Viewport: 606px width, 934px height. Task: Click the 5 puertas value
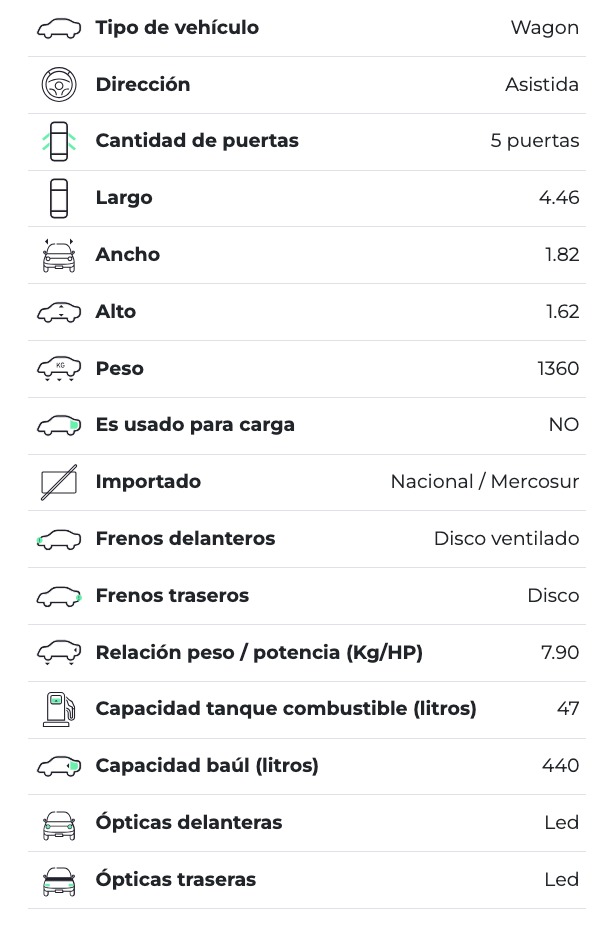[x=534, y=141]
